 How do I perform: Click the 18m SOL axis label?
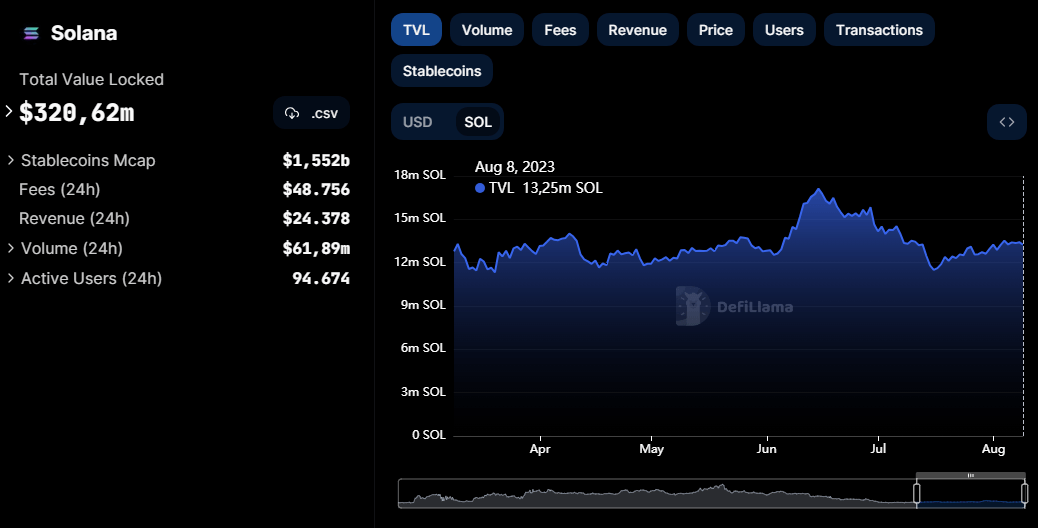tap(420, 175)
